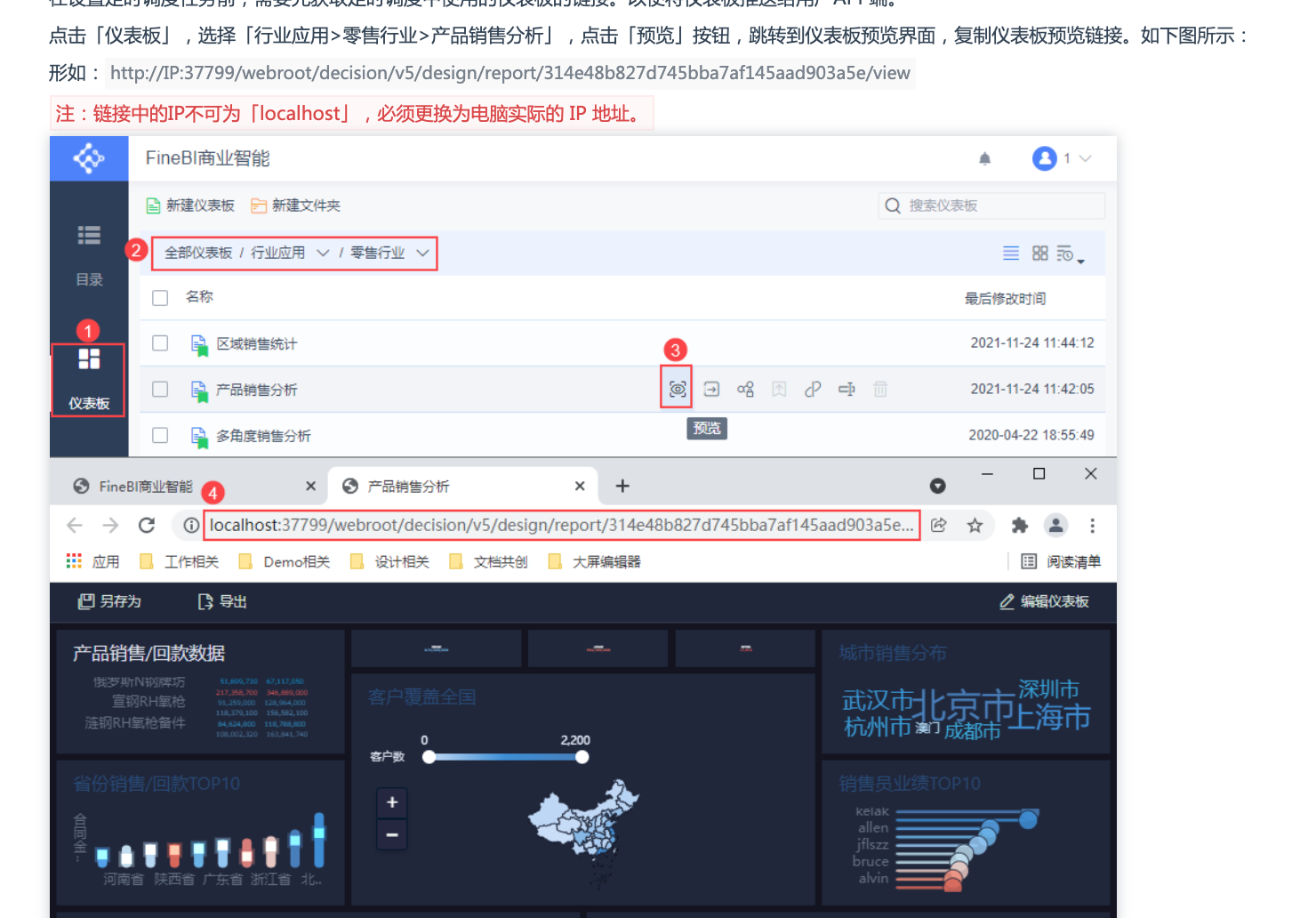1316x918 pixels.
Task: Open 多角度销售分析 dashboard
Action: pos(263,436)
